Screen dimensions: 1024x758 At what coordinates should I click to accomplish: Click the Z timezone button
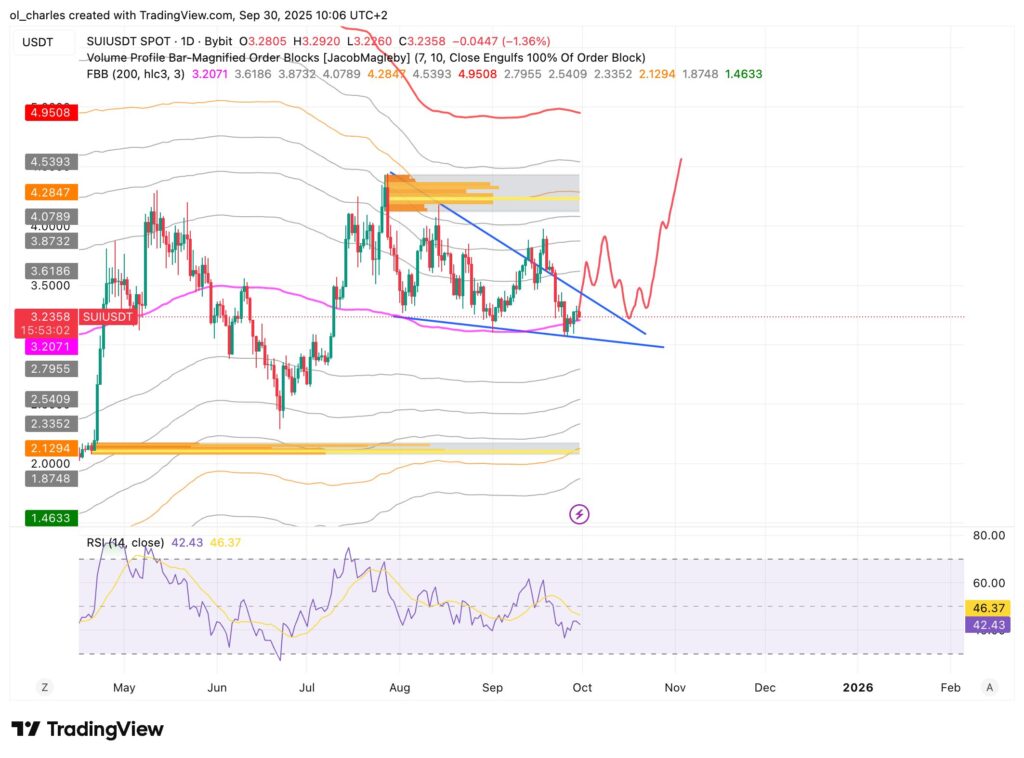point(44,687)
